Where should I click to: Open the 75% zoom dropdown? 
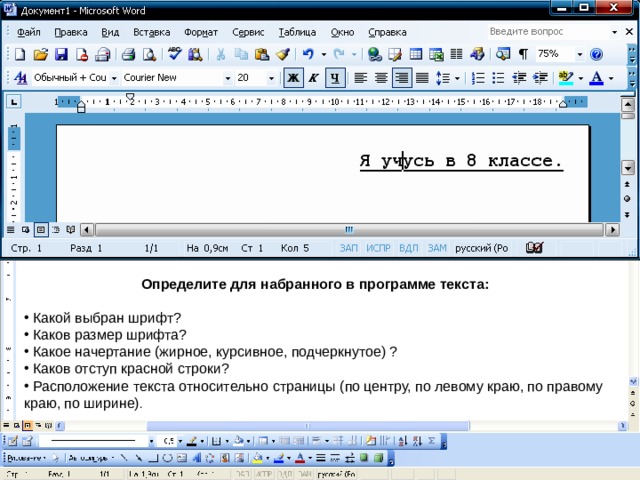click(580, 54)
